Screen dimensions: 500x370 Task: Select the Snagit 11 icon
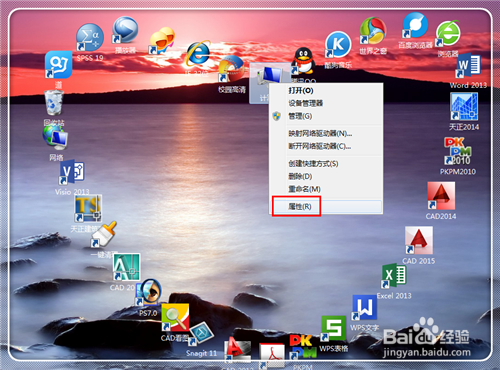[201, 334]
